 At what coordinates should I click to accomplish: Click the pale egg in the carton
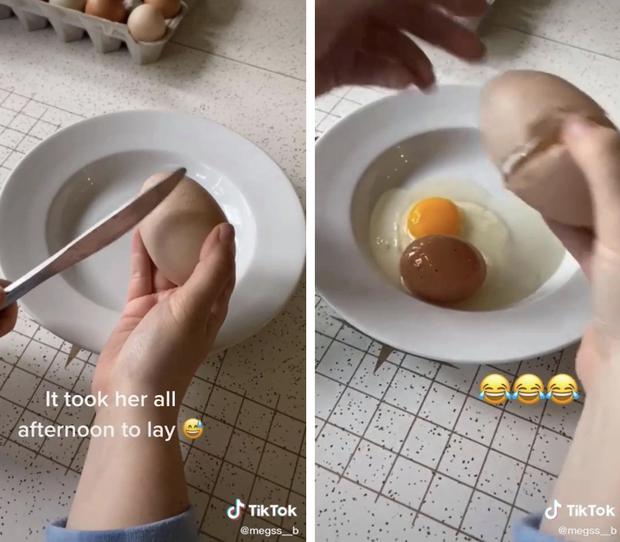point(147,23)
